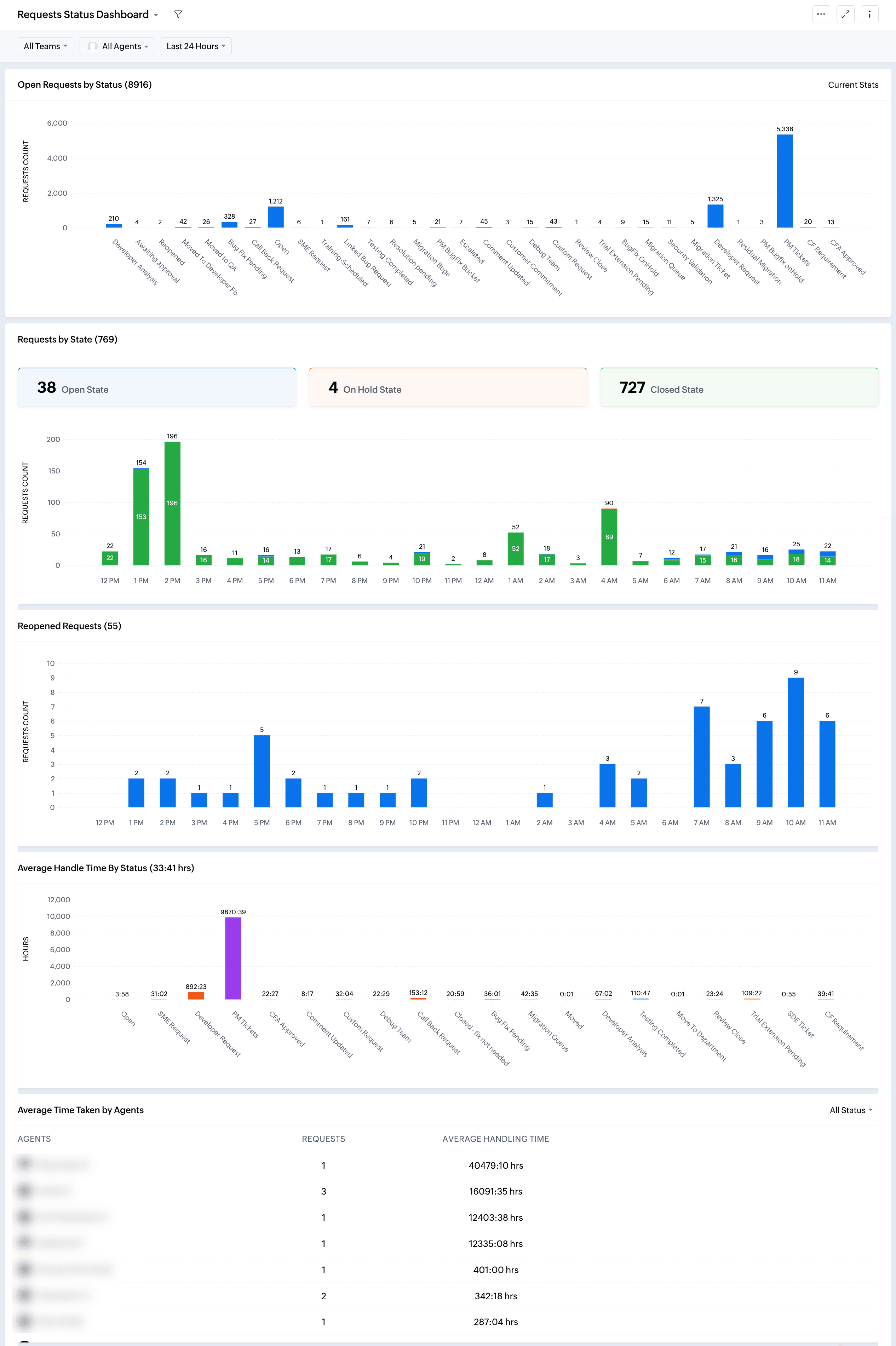This screenshot has width=896, height=1346.
Task: Click avatar of agent with 16091:35 hrs
Action: (x=24, y=1191)
